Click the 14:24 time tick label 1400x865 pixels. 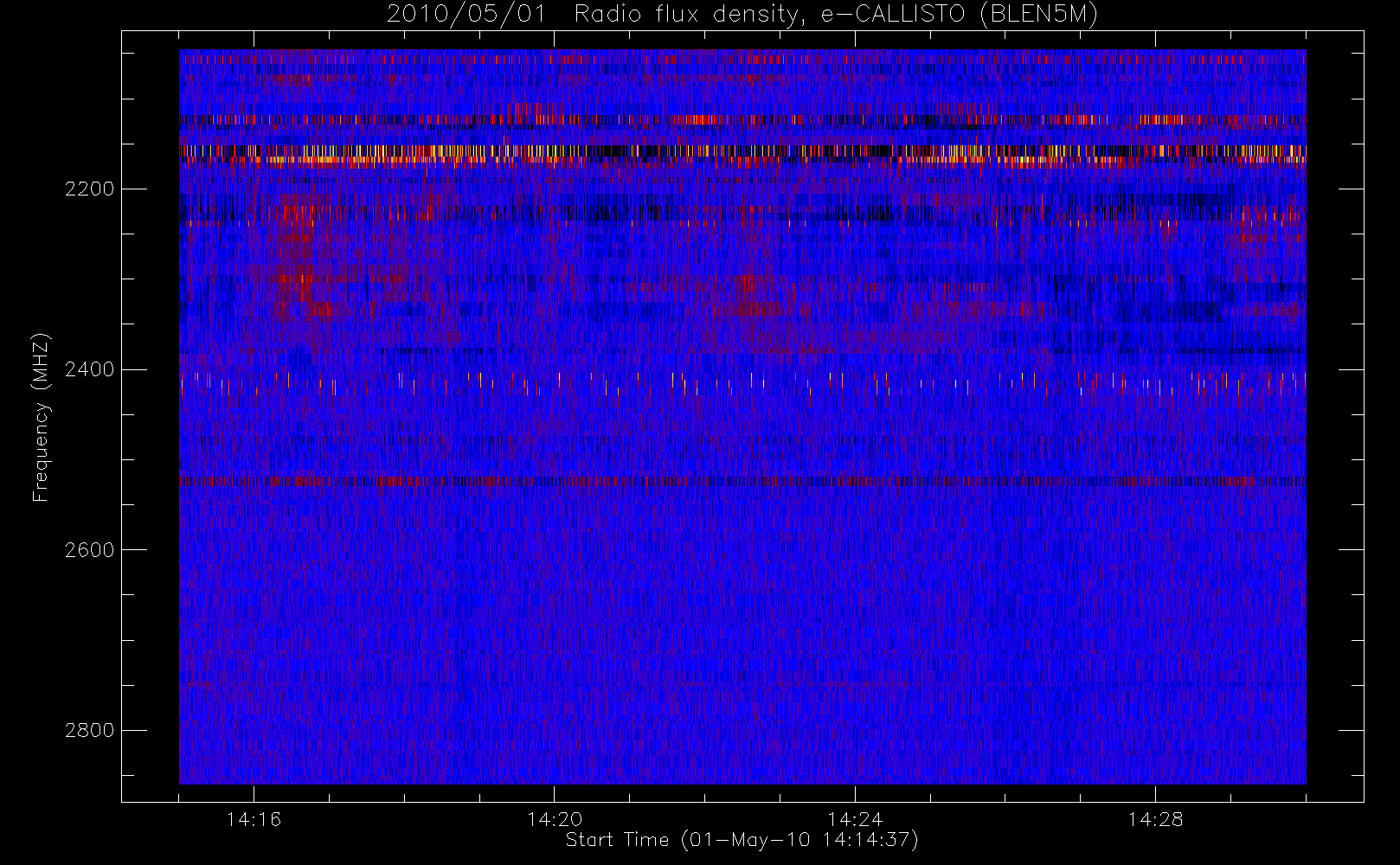click(855, 819)
